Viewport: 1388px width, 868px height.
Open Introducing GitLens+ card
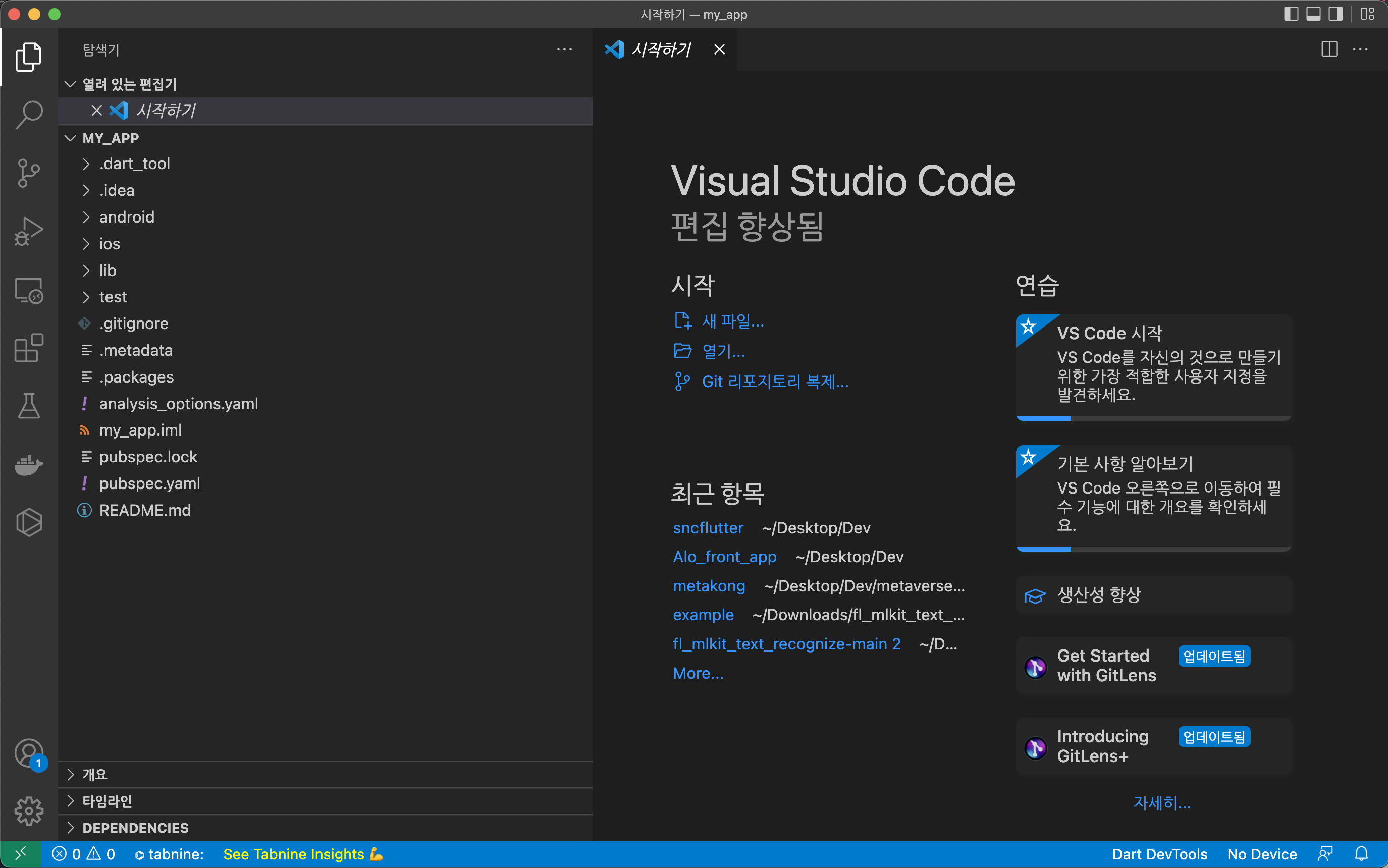click(x=1153, y=746)
